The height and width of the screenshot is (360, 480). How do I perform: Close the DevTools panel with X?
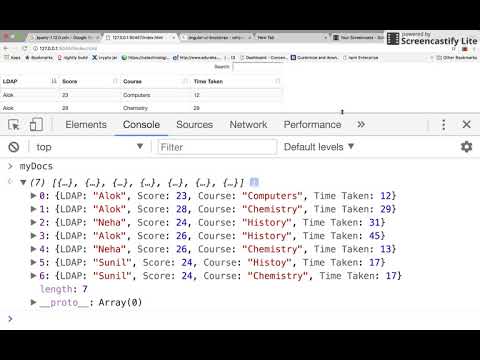pyautogui.click(x=467, y=124)
